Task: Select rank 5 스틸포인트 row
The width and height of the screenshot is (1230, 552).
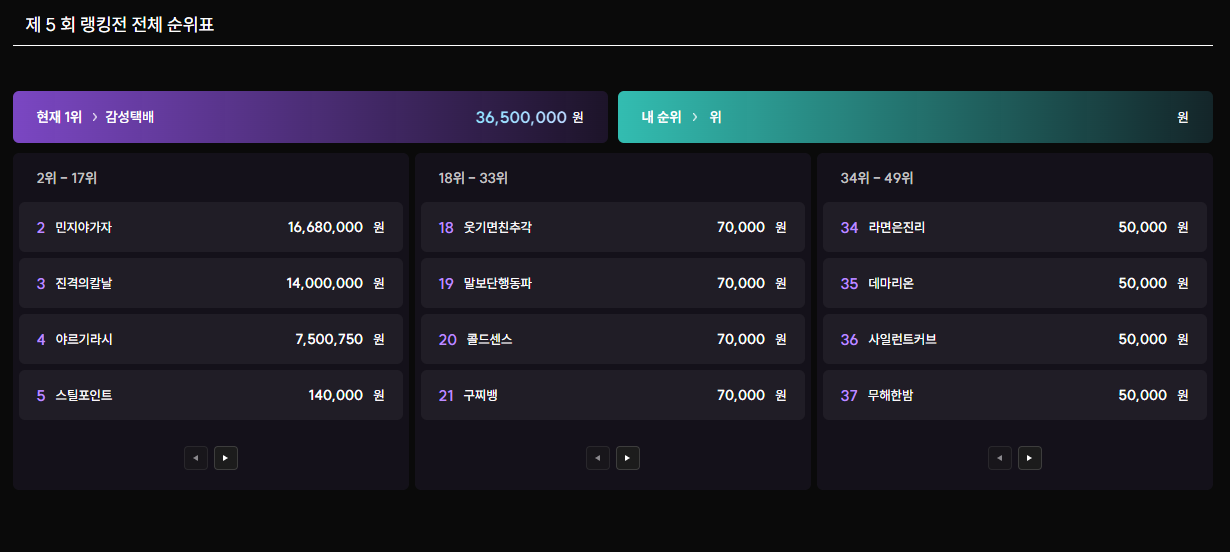Action: tap(211, 395)
